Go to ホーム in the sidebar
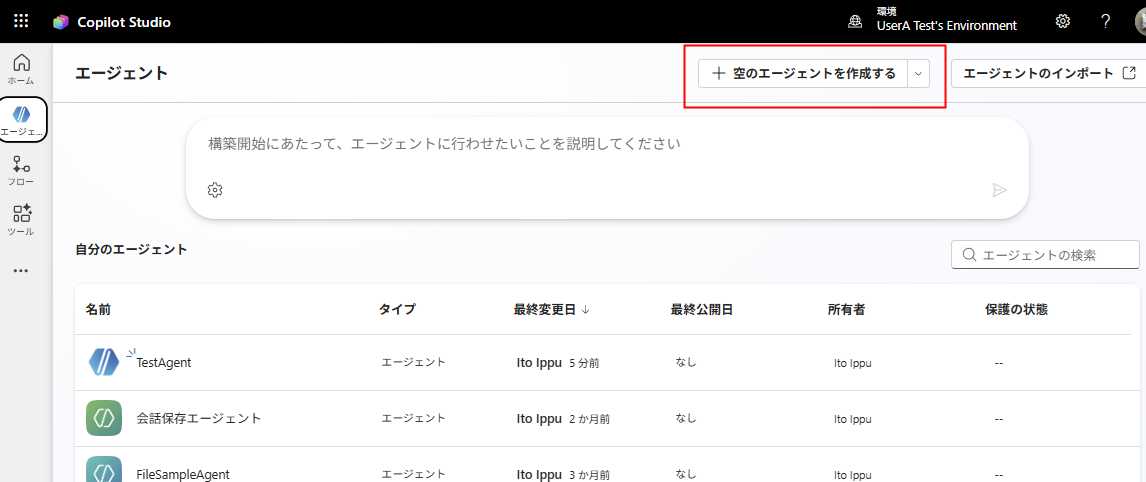Screen dimensions: 1146x482 21,68
